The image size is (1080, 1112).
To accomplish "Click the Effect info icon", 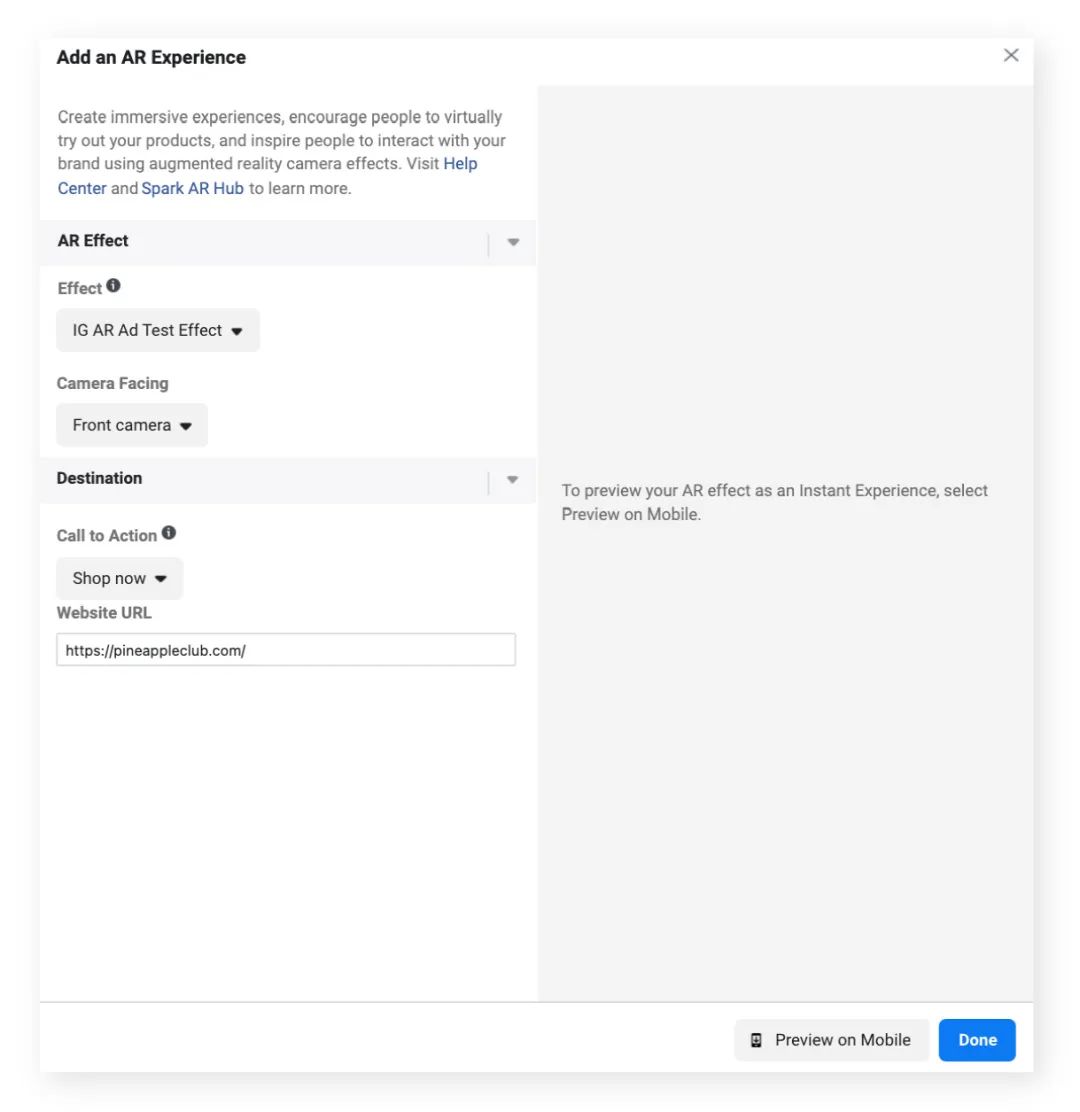I will [114, 286].
